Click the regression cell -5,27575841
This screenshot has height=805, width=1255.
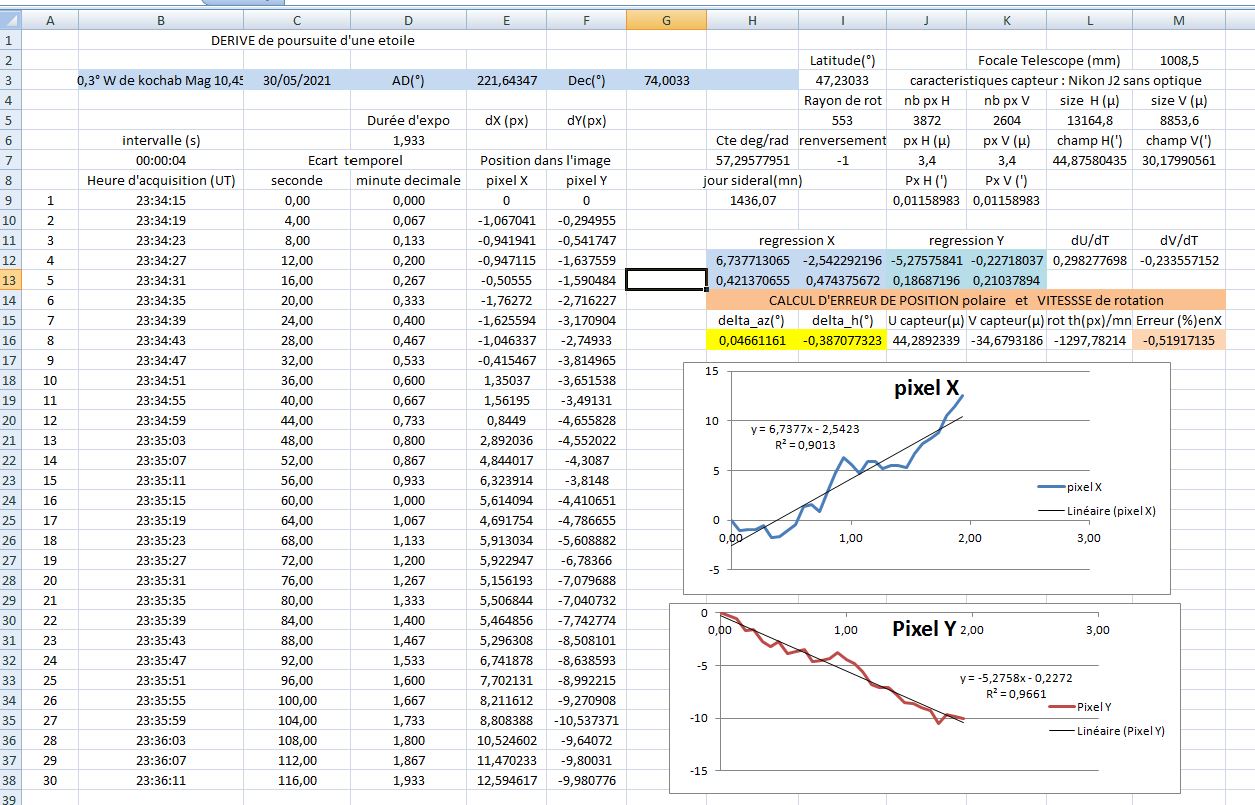click(x=926, y=260)
